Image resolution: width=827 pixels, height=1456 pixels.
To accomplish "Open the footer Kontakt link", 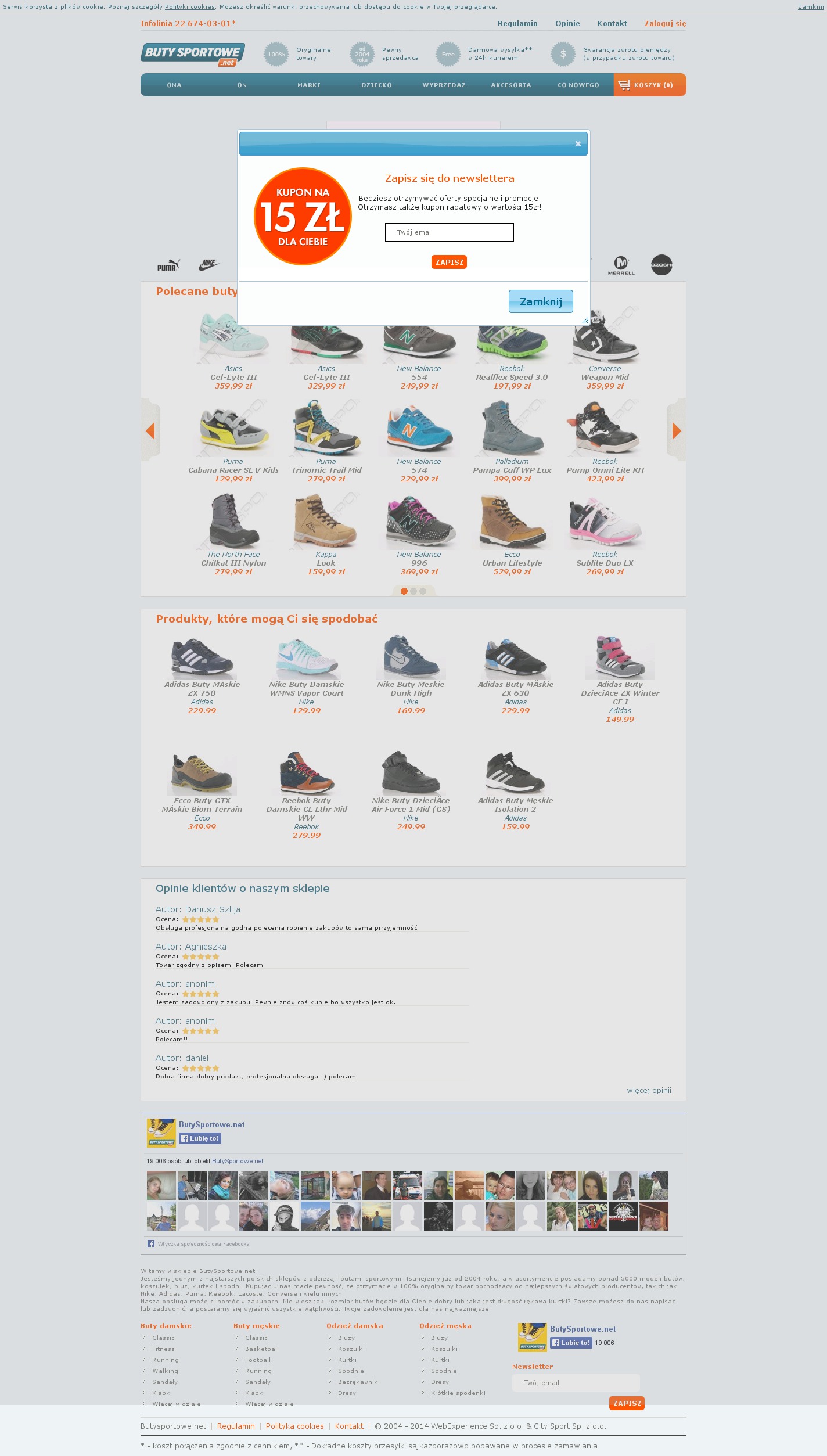I will [349, 1426].
